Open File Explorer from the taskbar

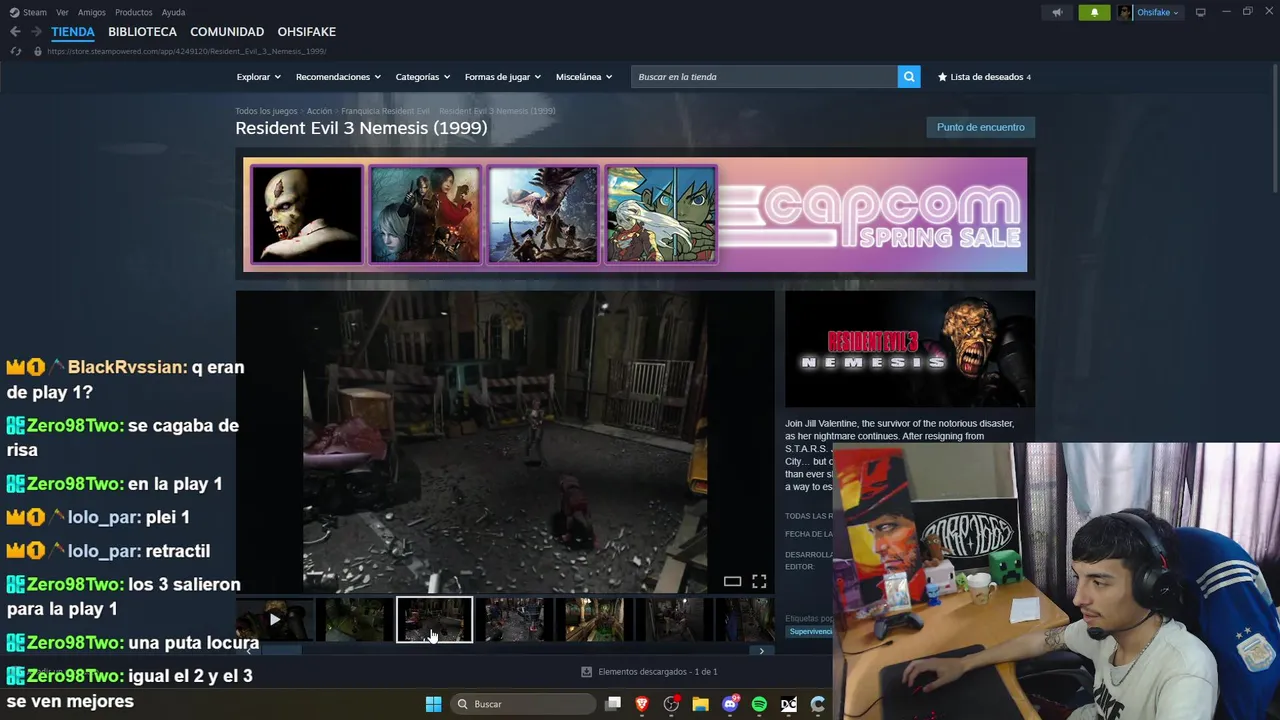tap(700, 704)
